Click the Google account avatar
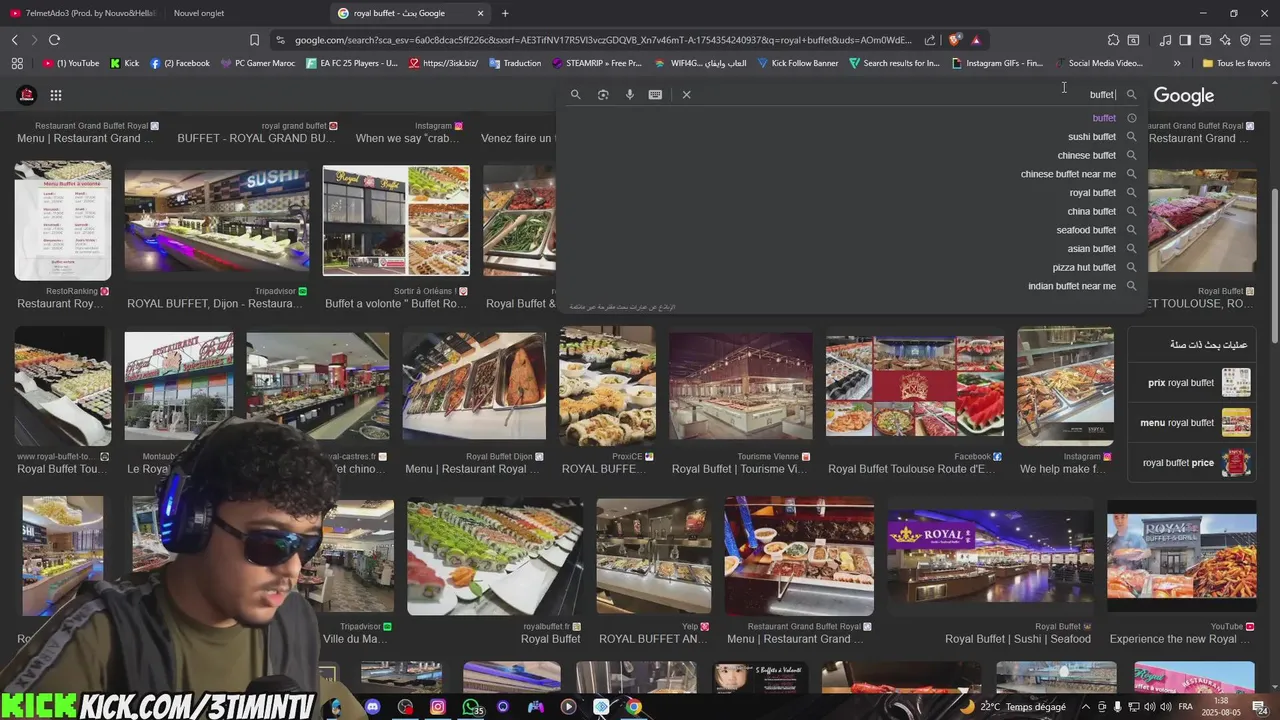 tap(27, 95)
